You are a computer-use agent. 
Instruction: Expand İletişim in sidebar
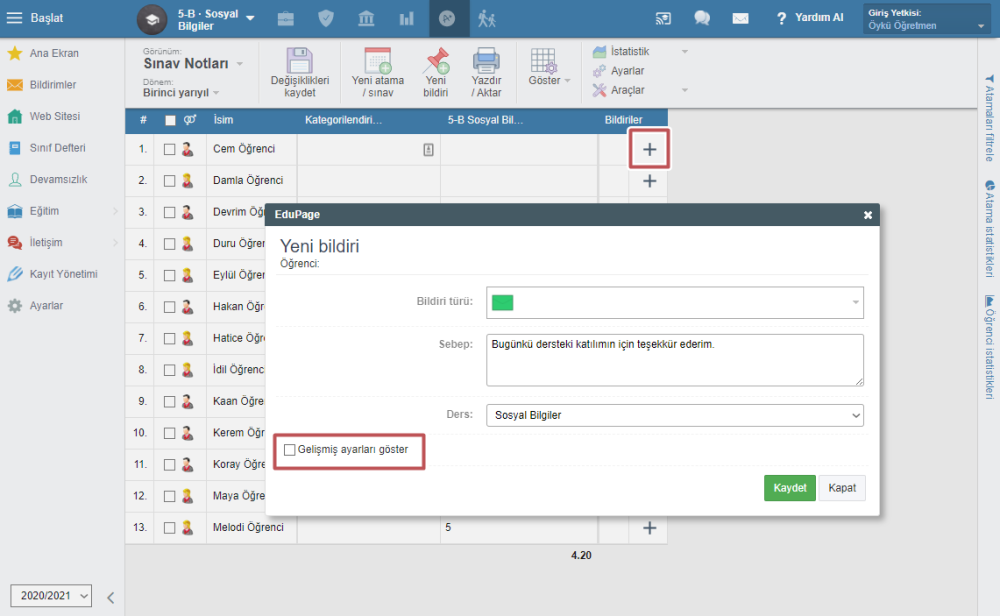(62, 243)
